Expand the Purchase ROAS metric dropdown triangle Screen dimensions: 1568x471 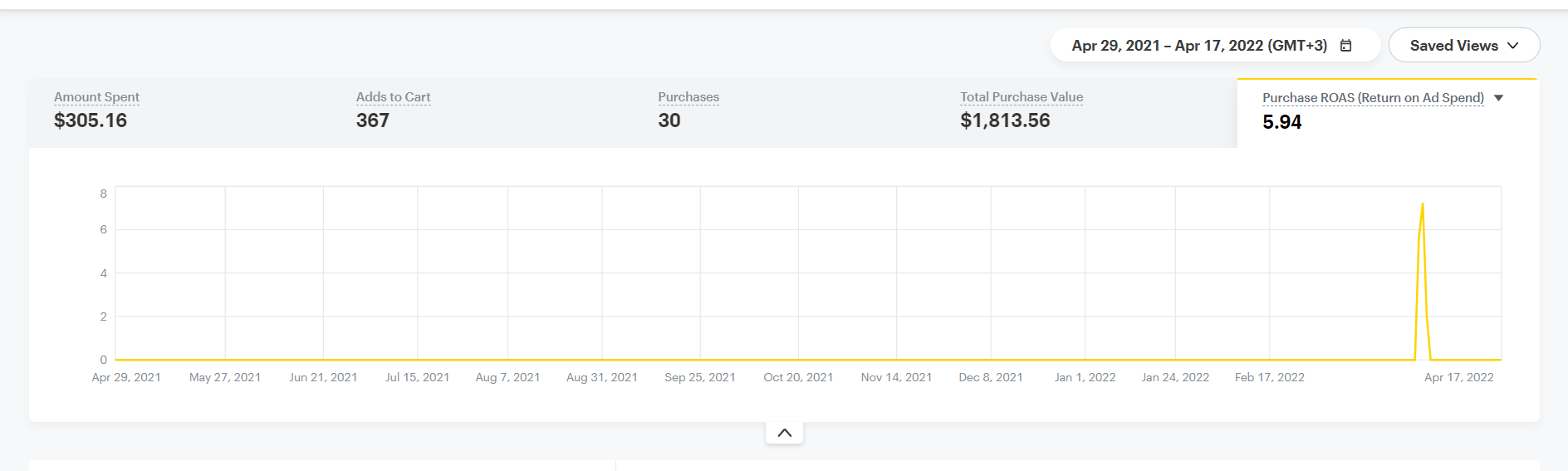1499,98
